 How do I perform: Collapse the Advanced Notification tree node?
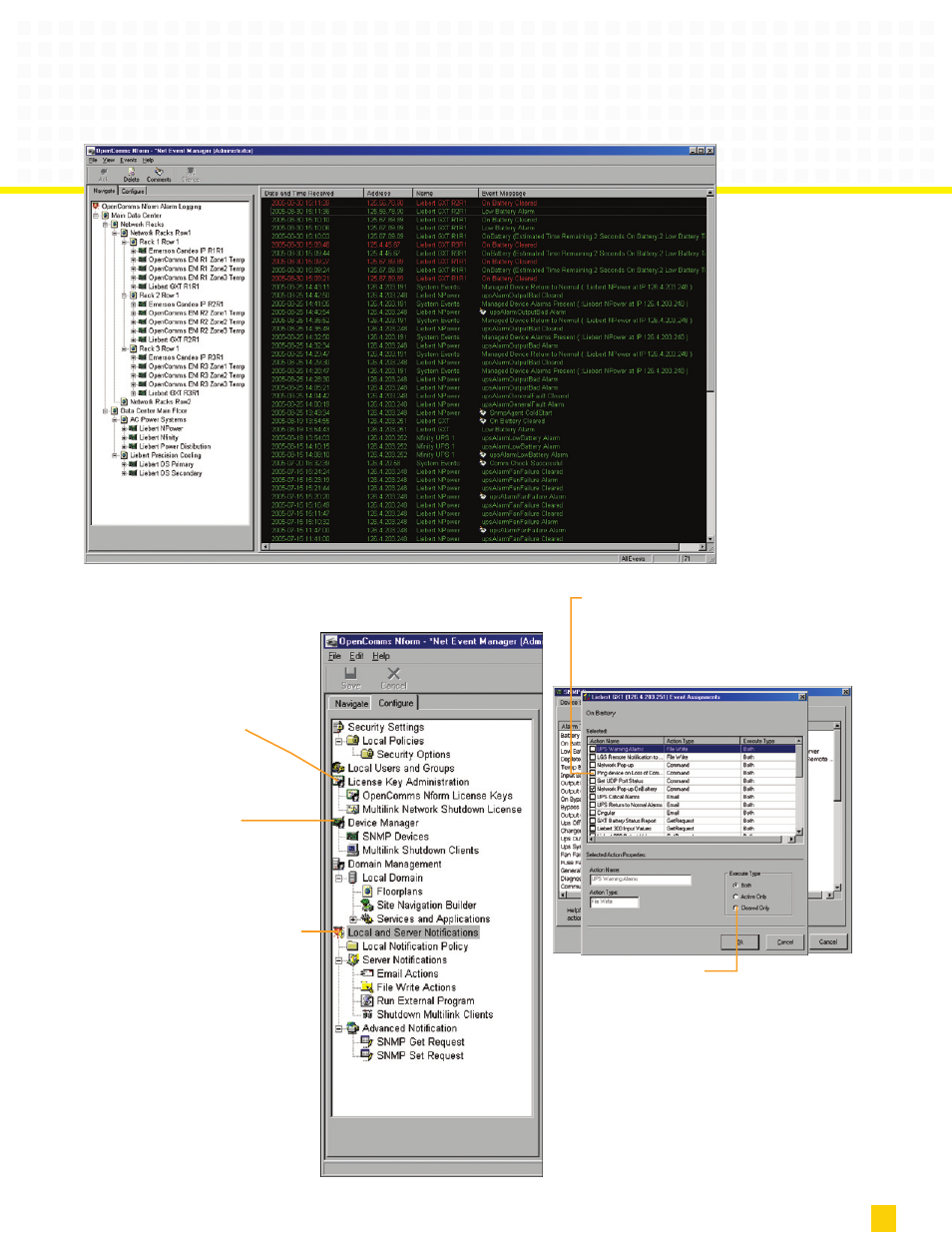[339, 1028]
